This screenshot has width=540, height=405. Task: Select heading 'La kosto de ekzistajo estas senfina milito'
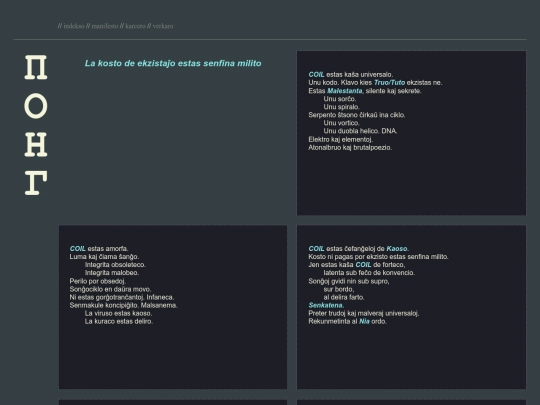tap(173, 63)
